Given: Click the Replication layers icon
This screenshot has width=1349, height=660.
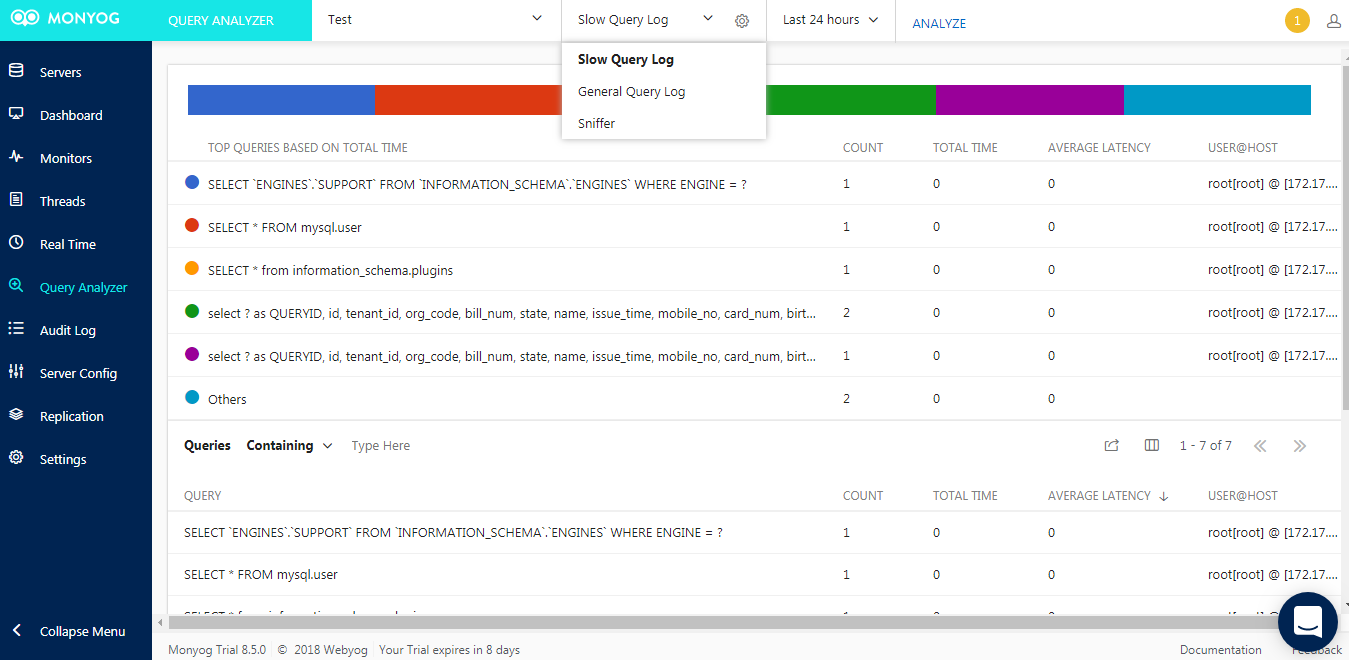Looking at the screenshot, I should click(x=16, y=415).
